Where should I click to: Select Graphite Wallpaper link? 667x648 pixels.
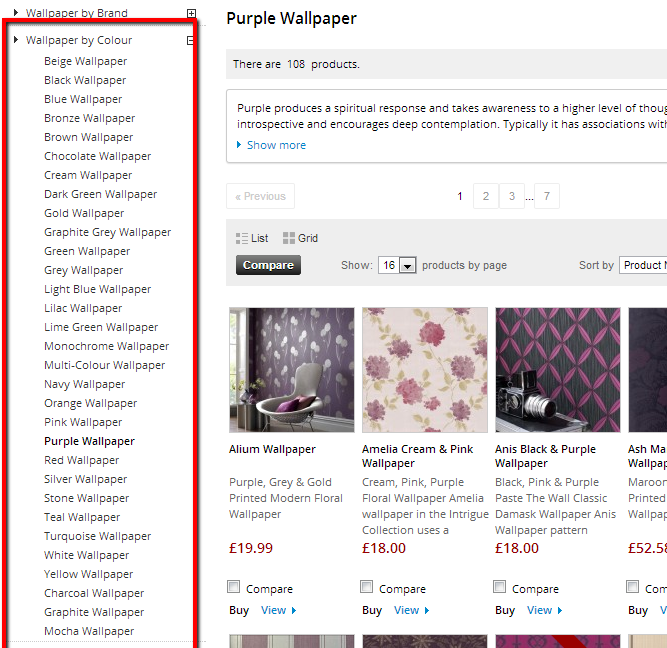[94, 612]
